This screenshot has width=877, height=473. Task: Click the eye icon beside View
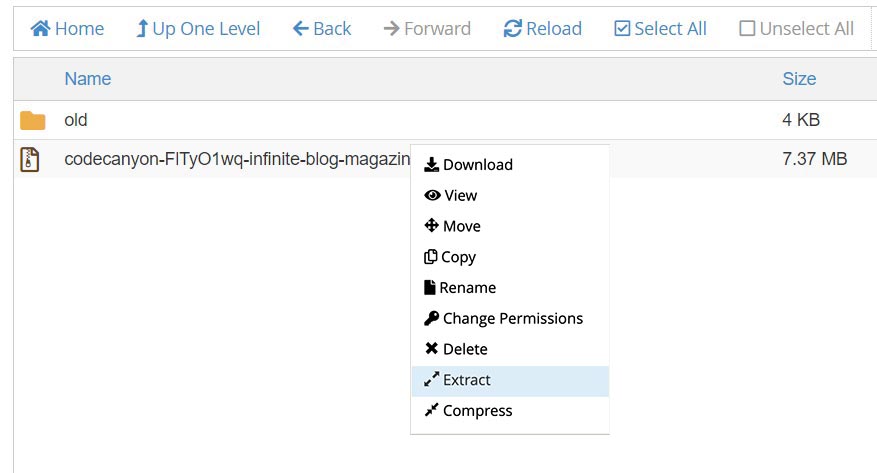pyautogui.click(x=432, y=196)
